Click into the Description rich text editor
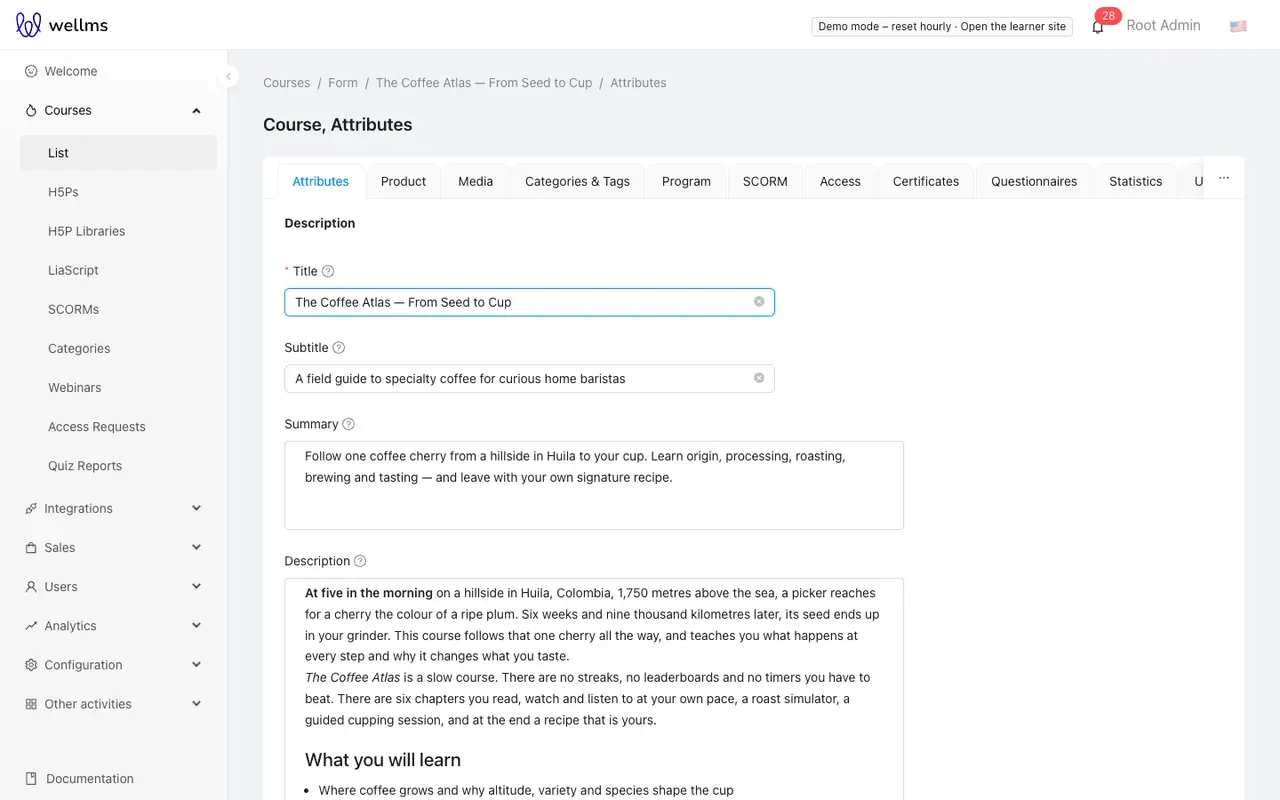 pyautogui.click(x=594, y=689)
